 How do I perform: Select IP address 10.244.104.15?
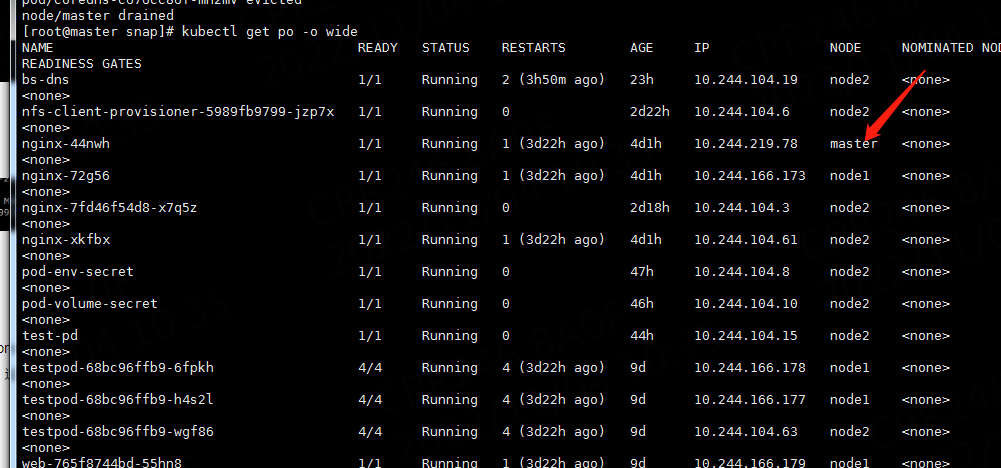click(x=746, y=335)
